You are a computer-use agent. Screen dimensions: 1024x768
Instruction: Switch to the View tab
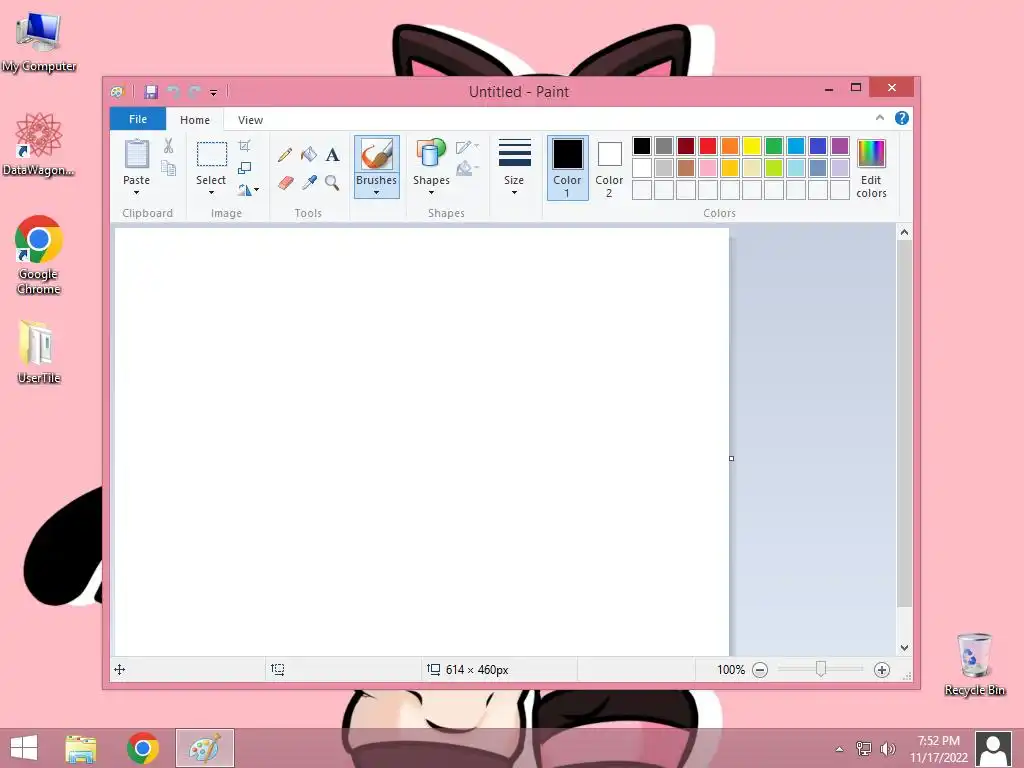(250, 120)
